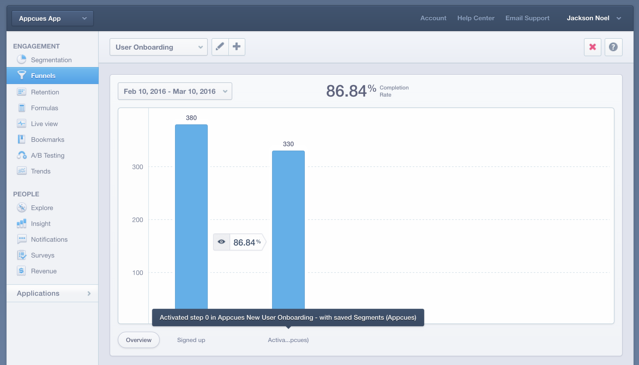Click the Surveys checklist icon
The image size is (639, 365).
pos(22,255)
